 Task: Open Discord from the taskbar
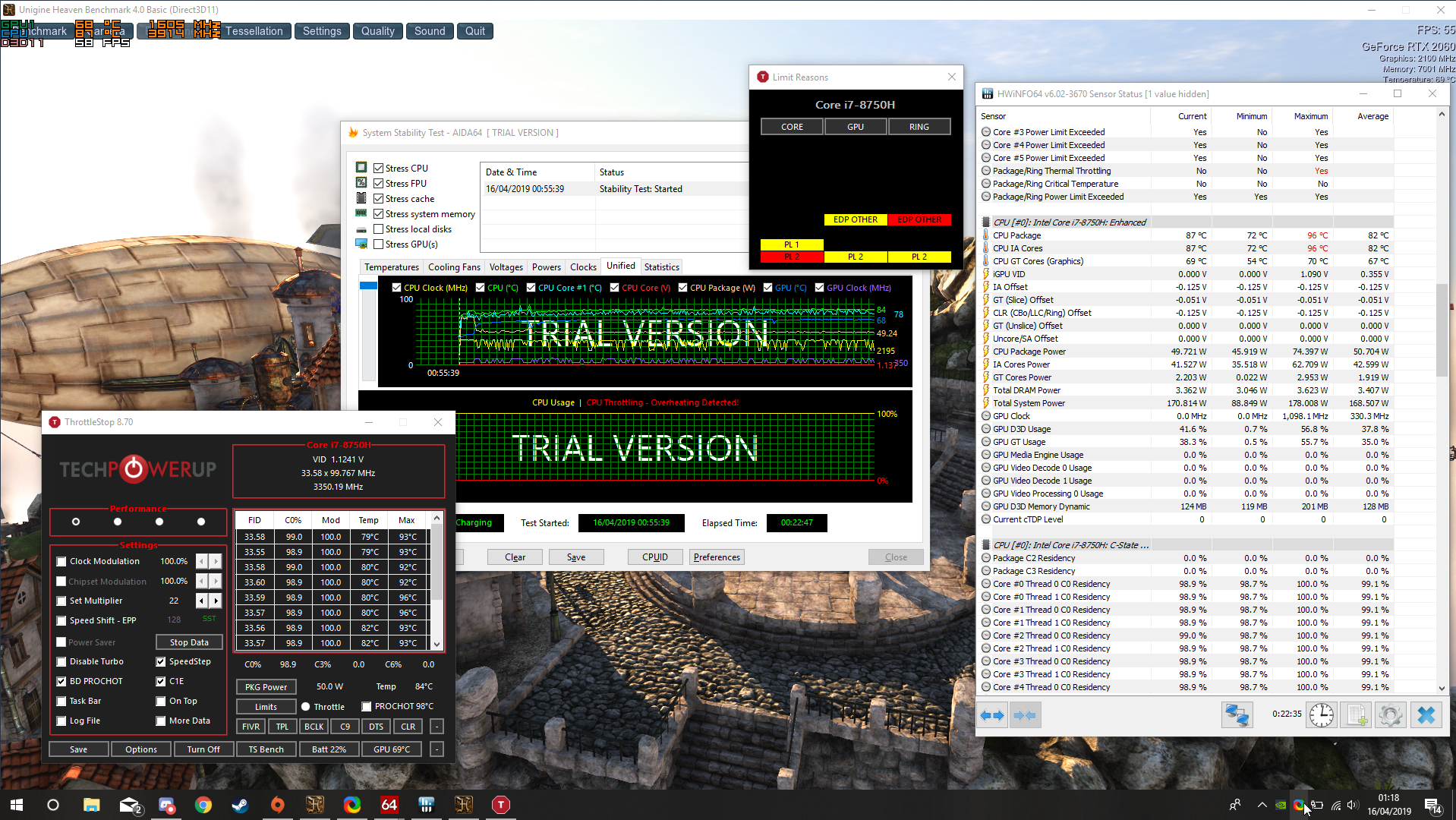[166, 805]
